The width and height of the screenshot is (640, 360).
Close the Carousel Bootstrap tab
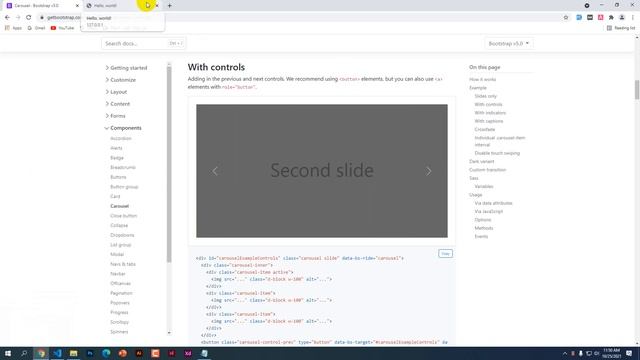pos(77,6)
